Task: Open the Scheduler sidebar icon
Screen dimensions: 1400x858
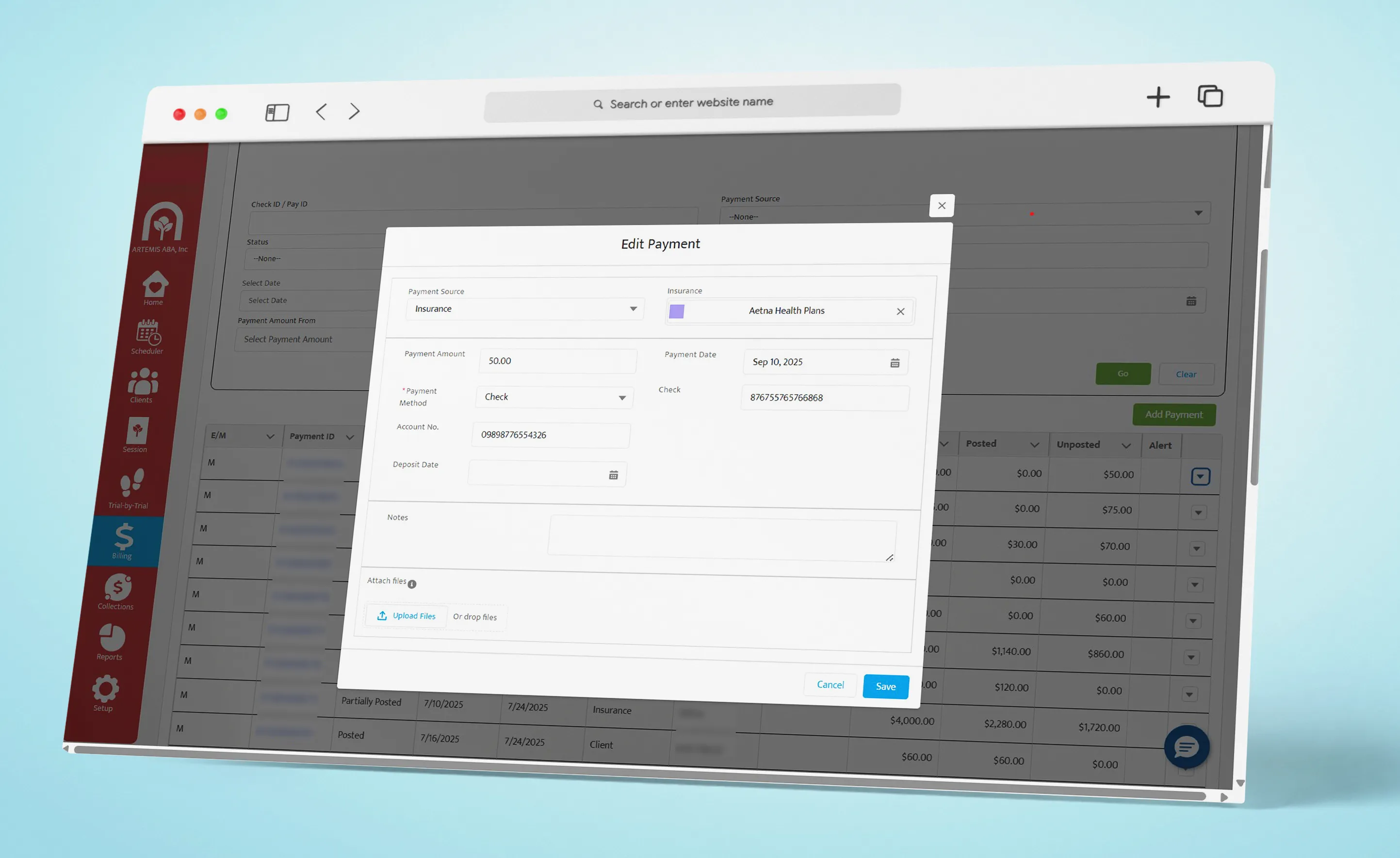Action: [148, 337]
